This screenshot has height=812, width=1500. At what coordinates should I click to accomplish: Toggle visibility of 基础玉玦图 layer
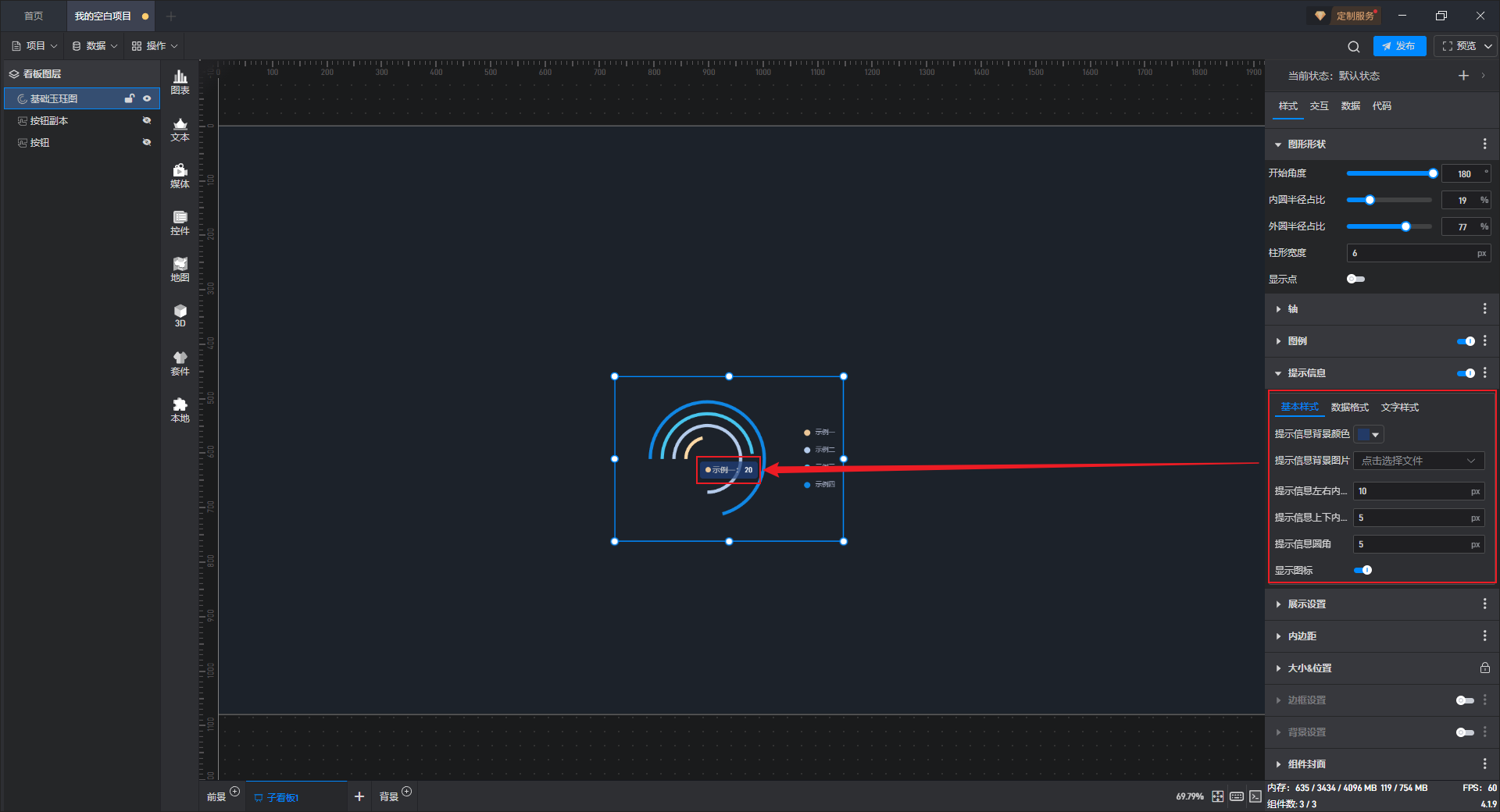[147, 98]
